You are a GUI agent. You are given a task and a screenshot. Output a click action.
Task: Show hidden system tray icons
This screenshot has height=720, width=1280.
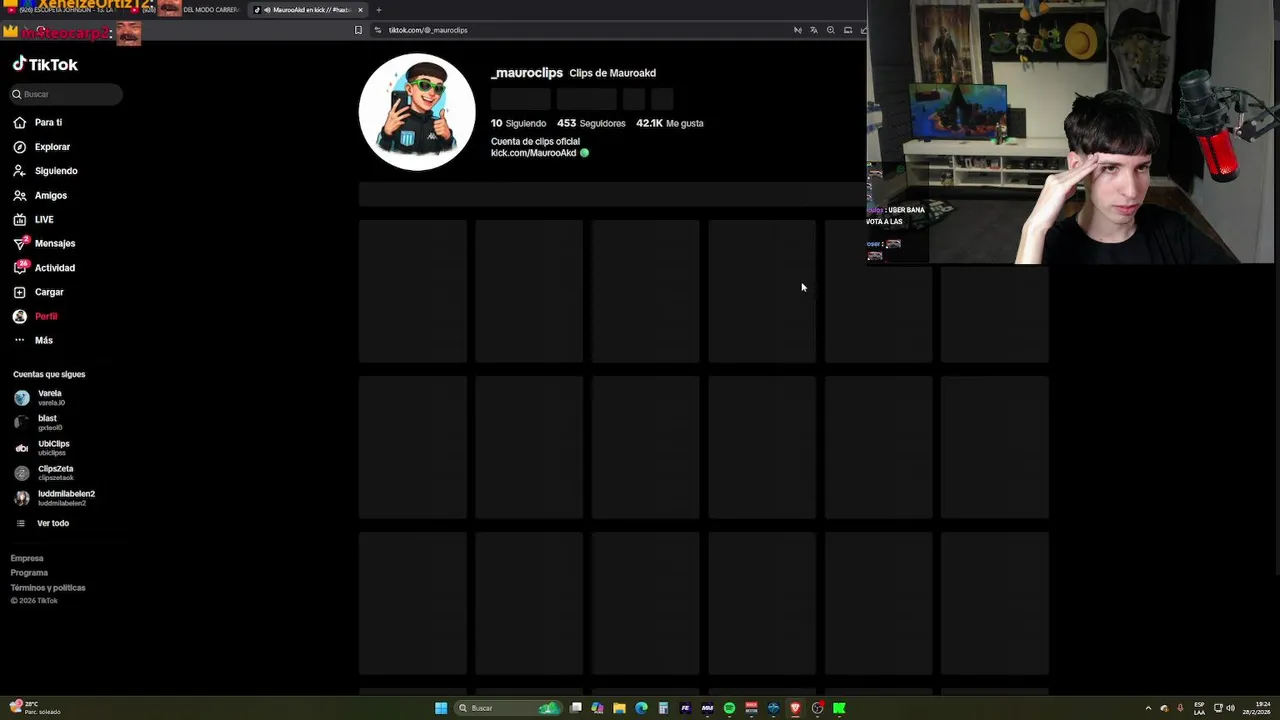(x=1148, y=708)
